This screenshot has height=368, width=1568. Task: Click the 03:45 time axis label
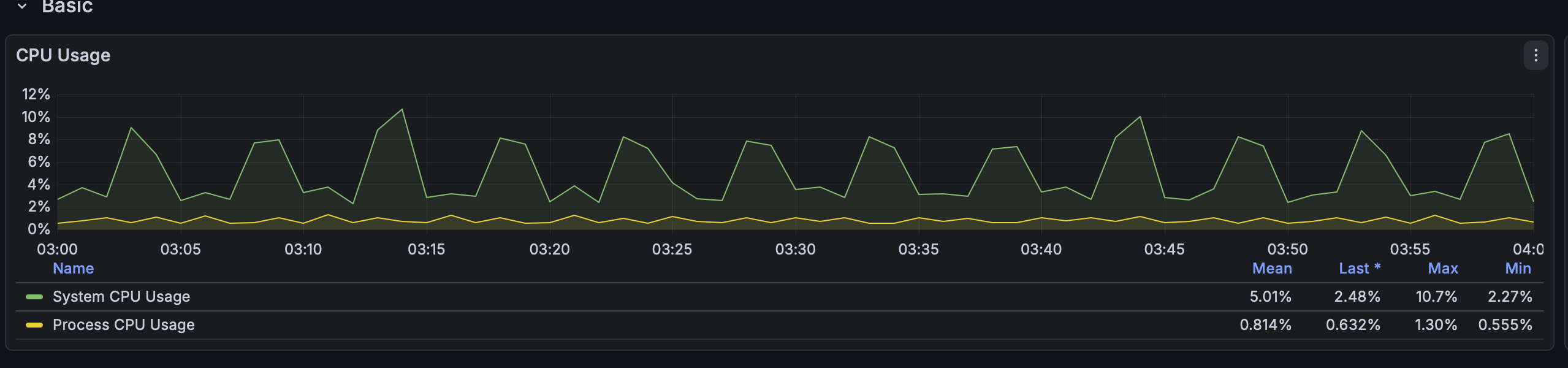pos(1164,250)
